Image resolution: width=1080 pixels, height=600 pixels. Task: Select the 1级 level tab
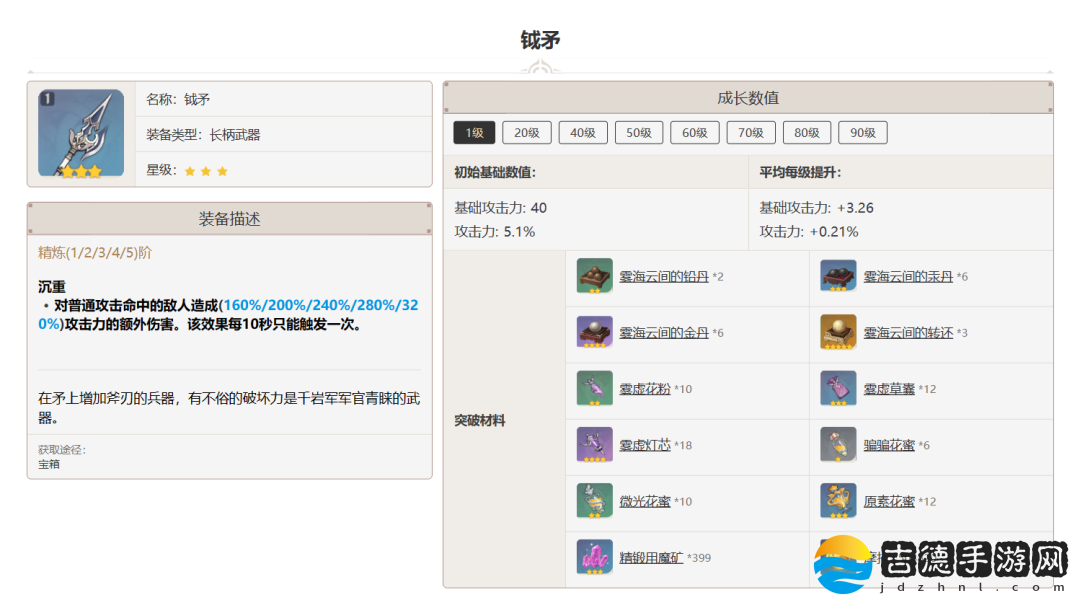coord(474,133)
